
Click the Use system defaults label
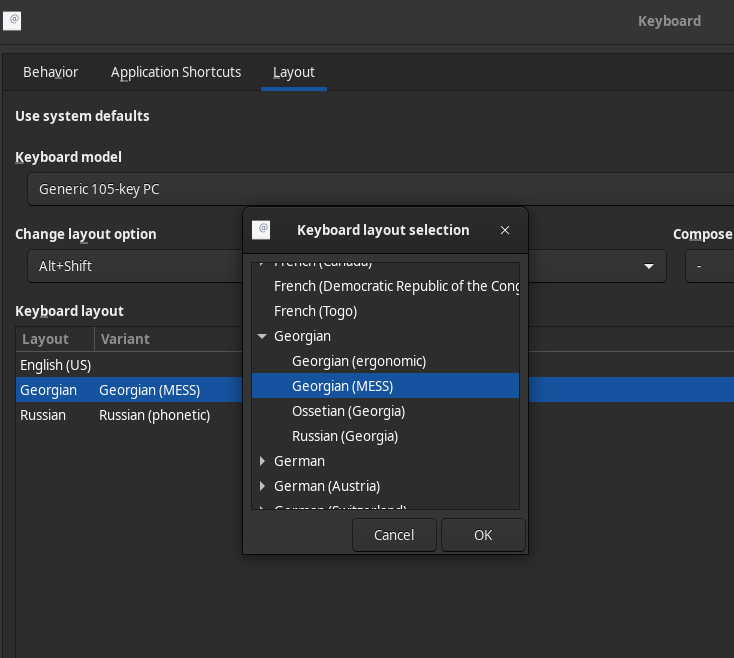point(82,116)
